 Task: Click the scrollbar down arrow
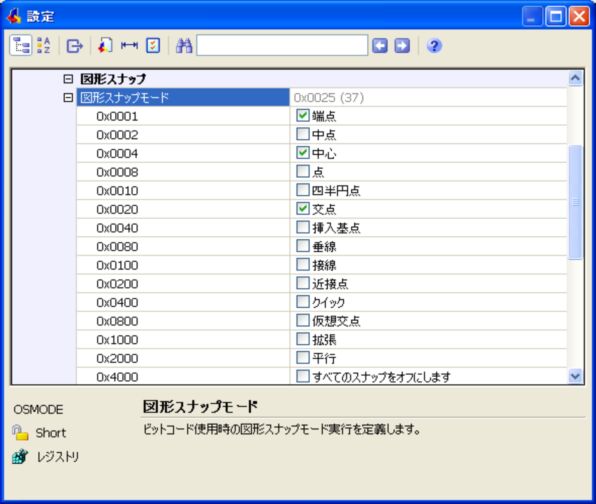(x=575, y=376)
